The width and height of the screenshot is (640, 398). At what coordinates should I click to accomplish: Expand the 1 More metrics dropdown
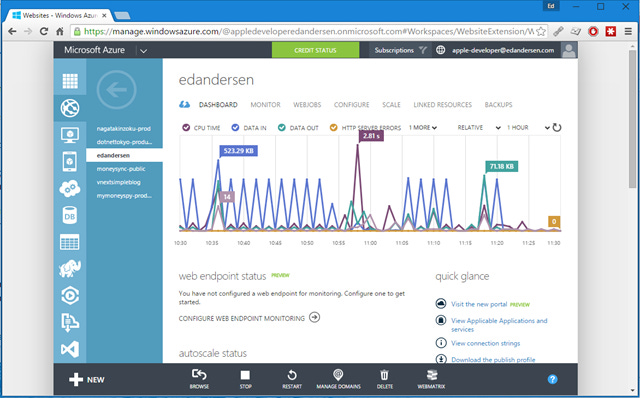[x=423, y=127]
